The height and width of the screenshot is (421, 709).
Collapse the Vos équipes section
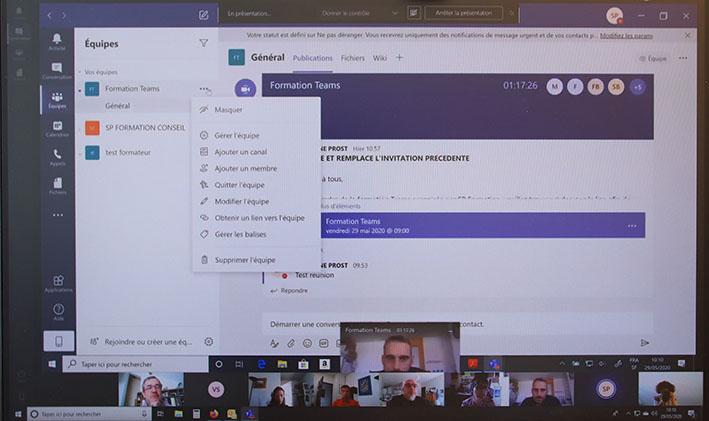pos(80,72)
